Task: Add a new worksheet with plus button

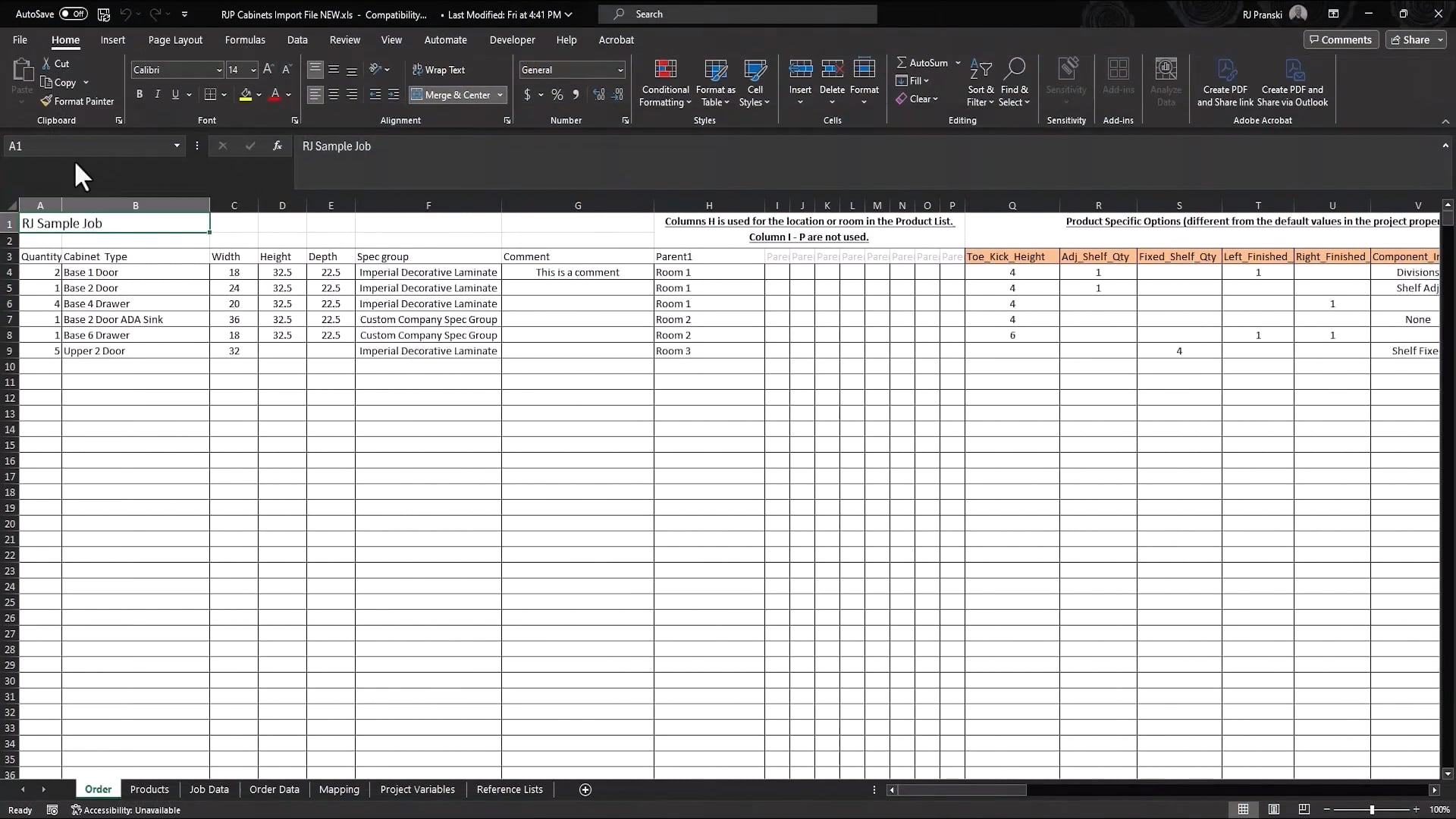Action: coord(585,789)
